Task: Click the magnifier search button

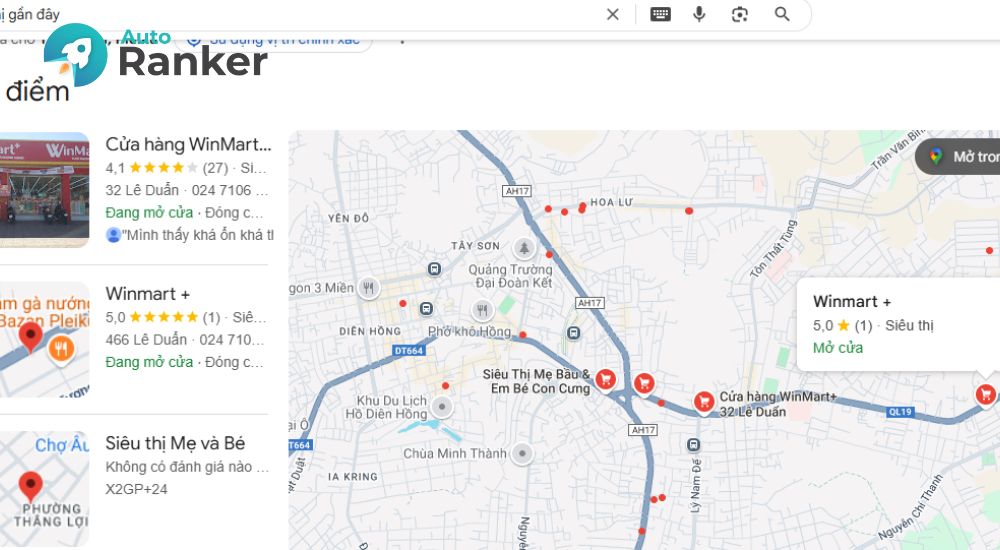Action: (782, 14)
